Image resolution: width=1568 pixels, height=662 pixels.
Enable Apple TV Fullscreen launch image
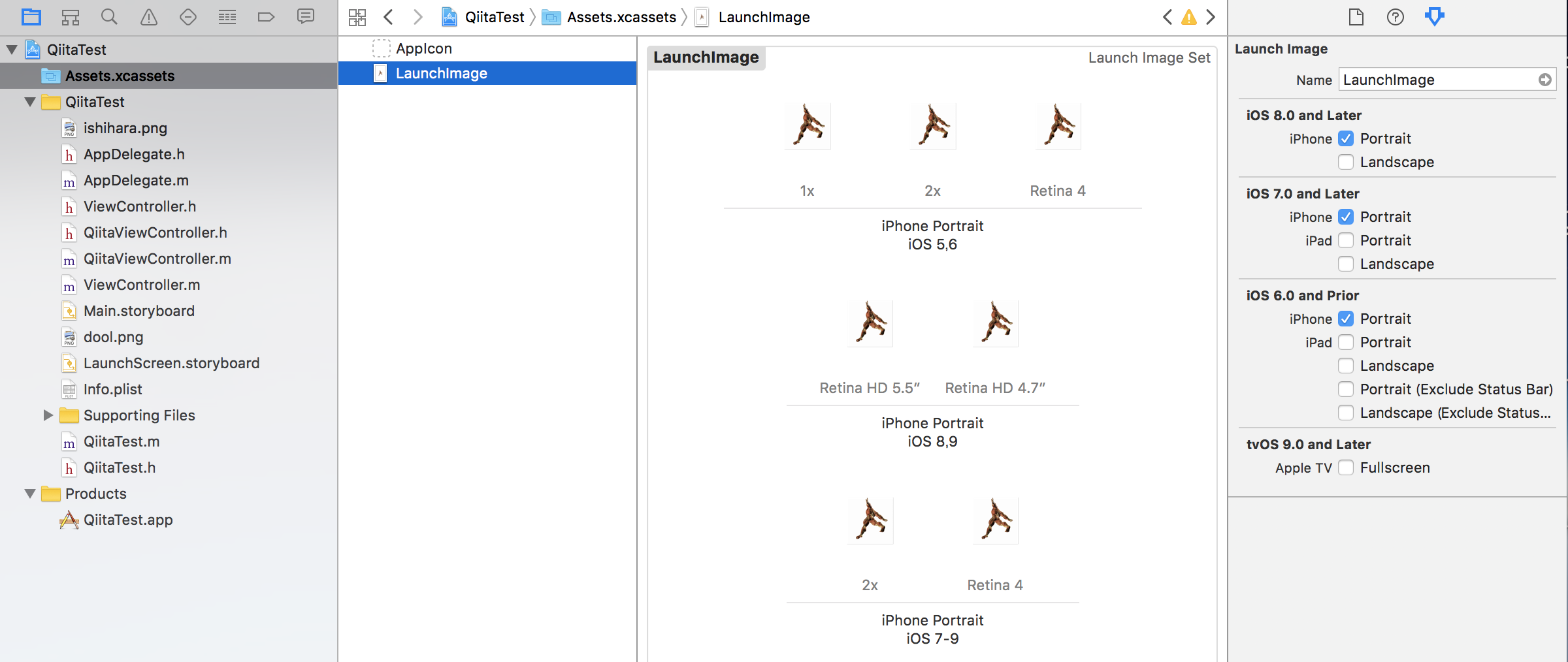coord(1346,467)
